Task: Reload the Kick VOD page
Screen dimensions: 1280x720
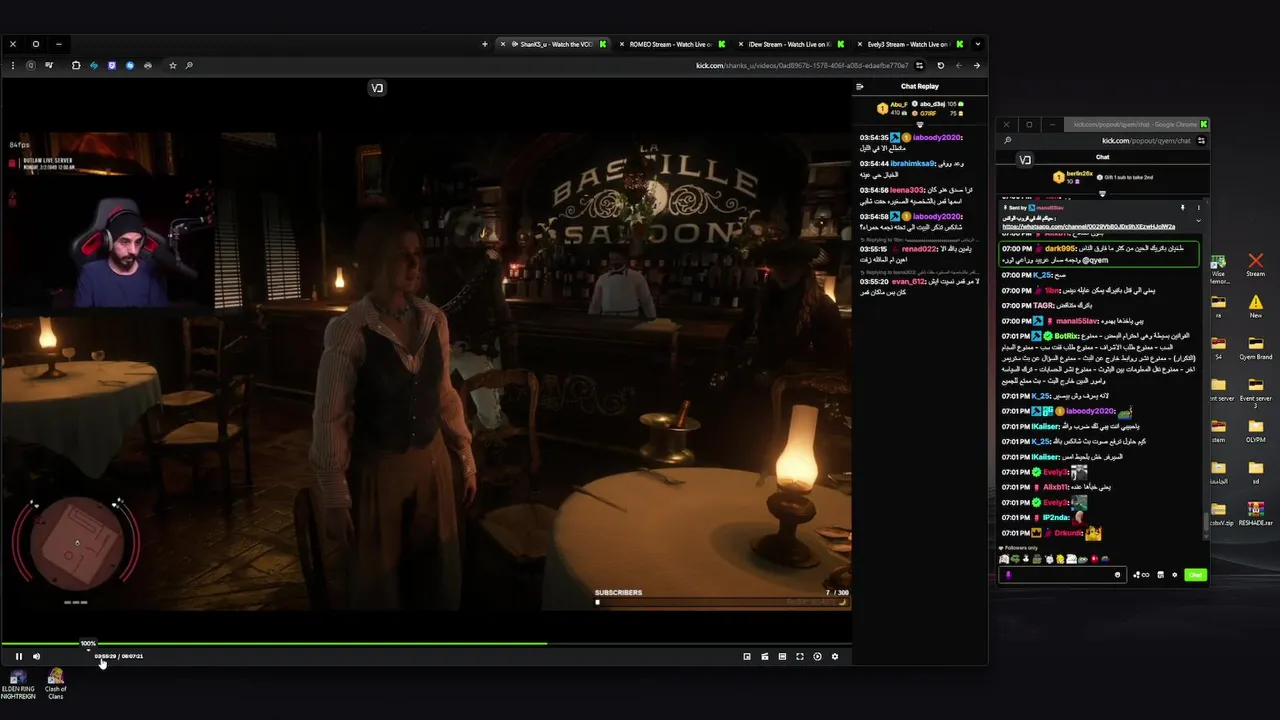Action: pos(940,66)
